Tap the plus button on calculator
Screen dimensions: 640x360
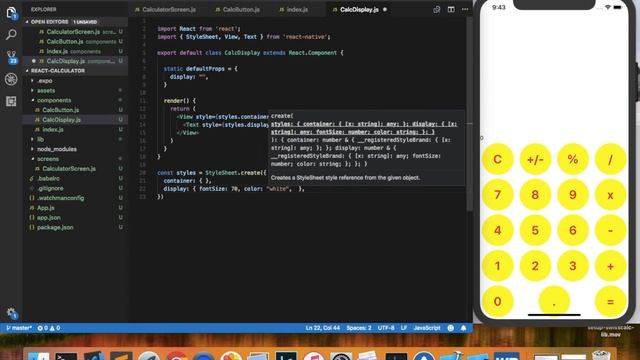click(x=610, y=266)
